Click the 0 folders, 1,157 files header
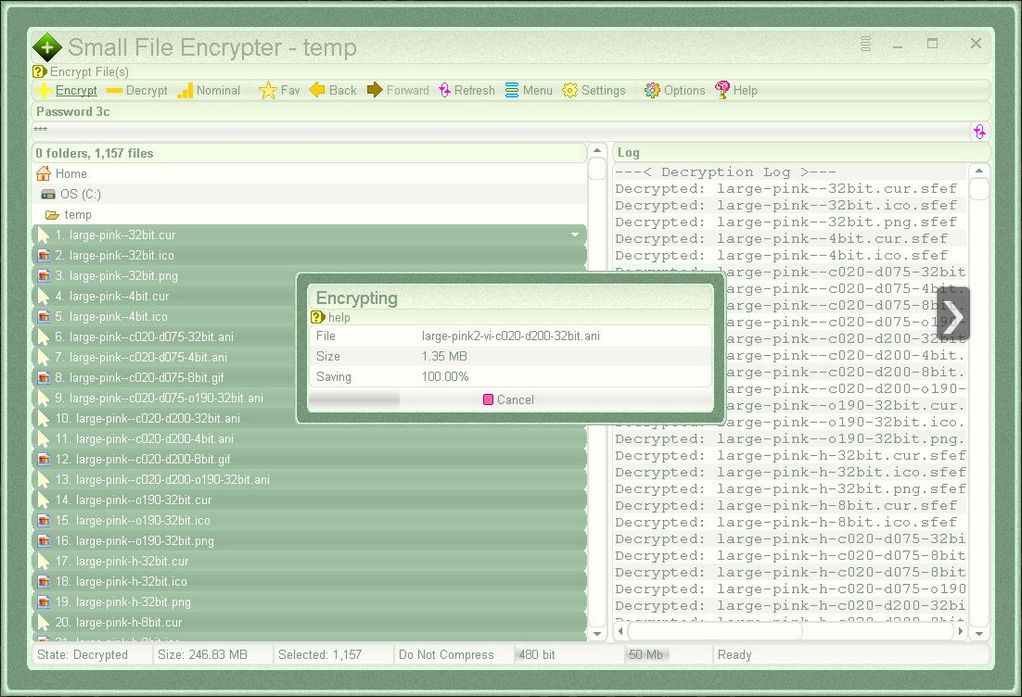Screen dimensions: 1022x697 pyautogui.click(x=309, y=153)
